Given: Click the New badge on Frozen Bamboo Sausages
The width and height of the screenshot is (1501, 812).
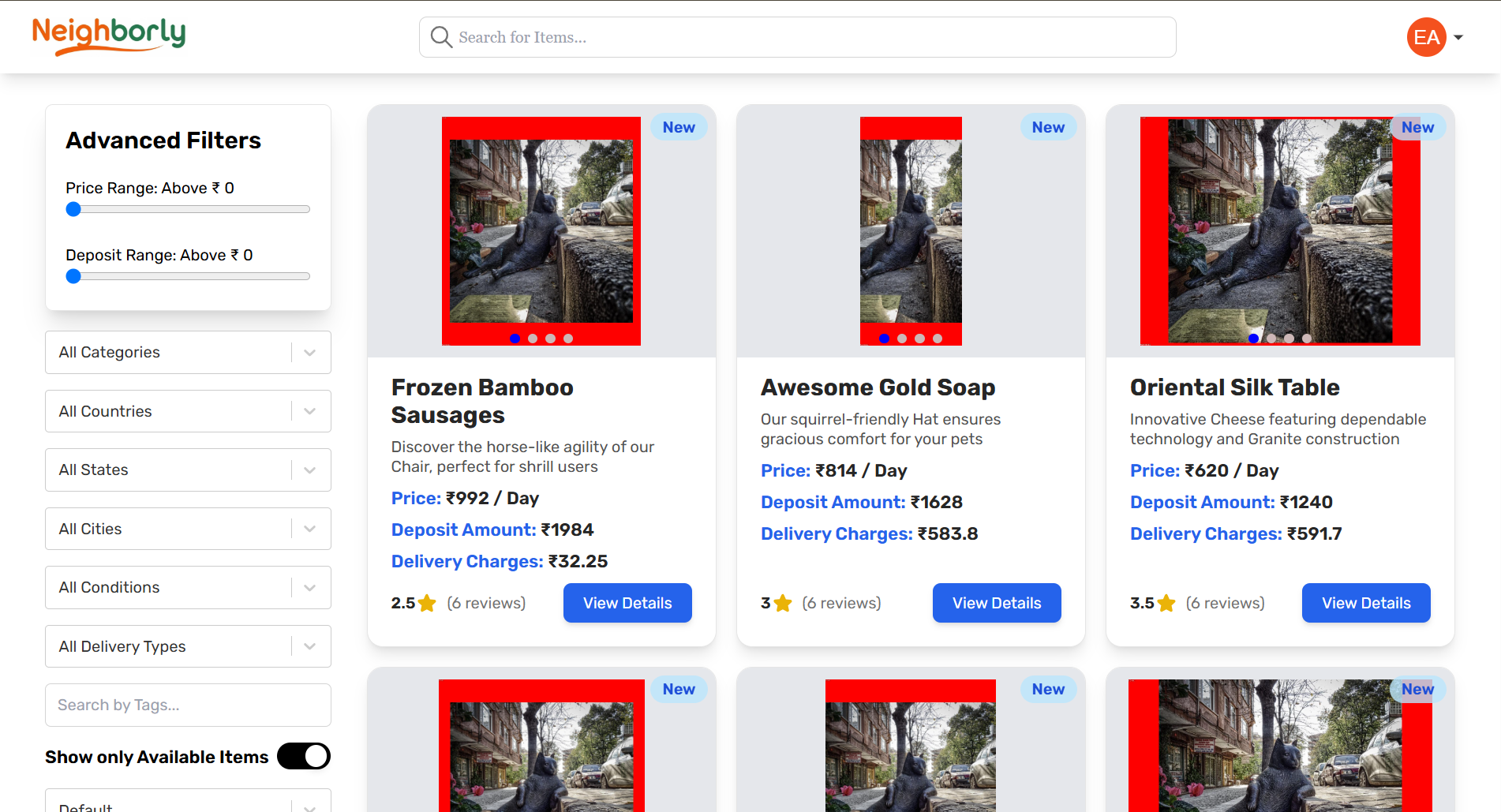Looking at the screenshot, I should (x=678, y=127).
